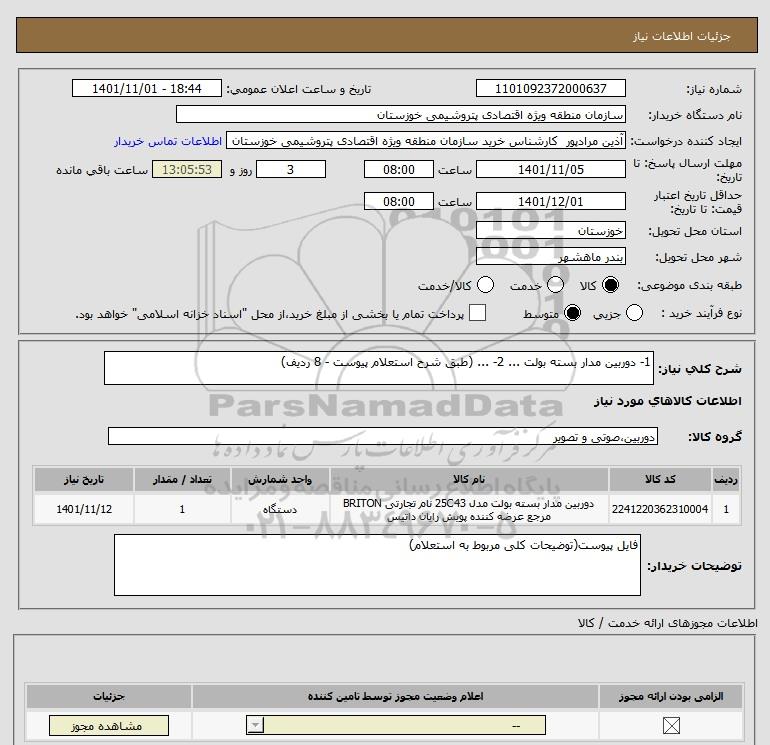Image resolution: width=770 pixels, height=745 pixels.
Task: Click the ردیف column header
Action: pos(726,479)
